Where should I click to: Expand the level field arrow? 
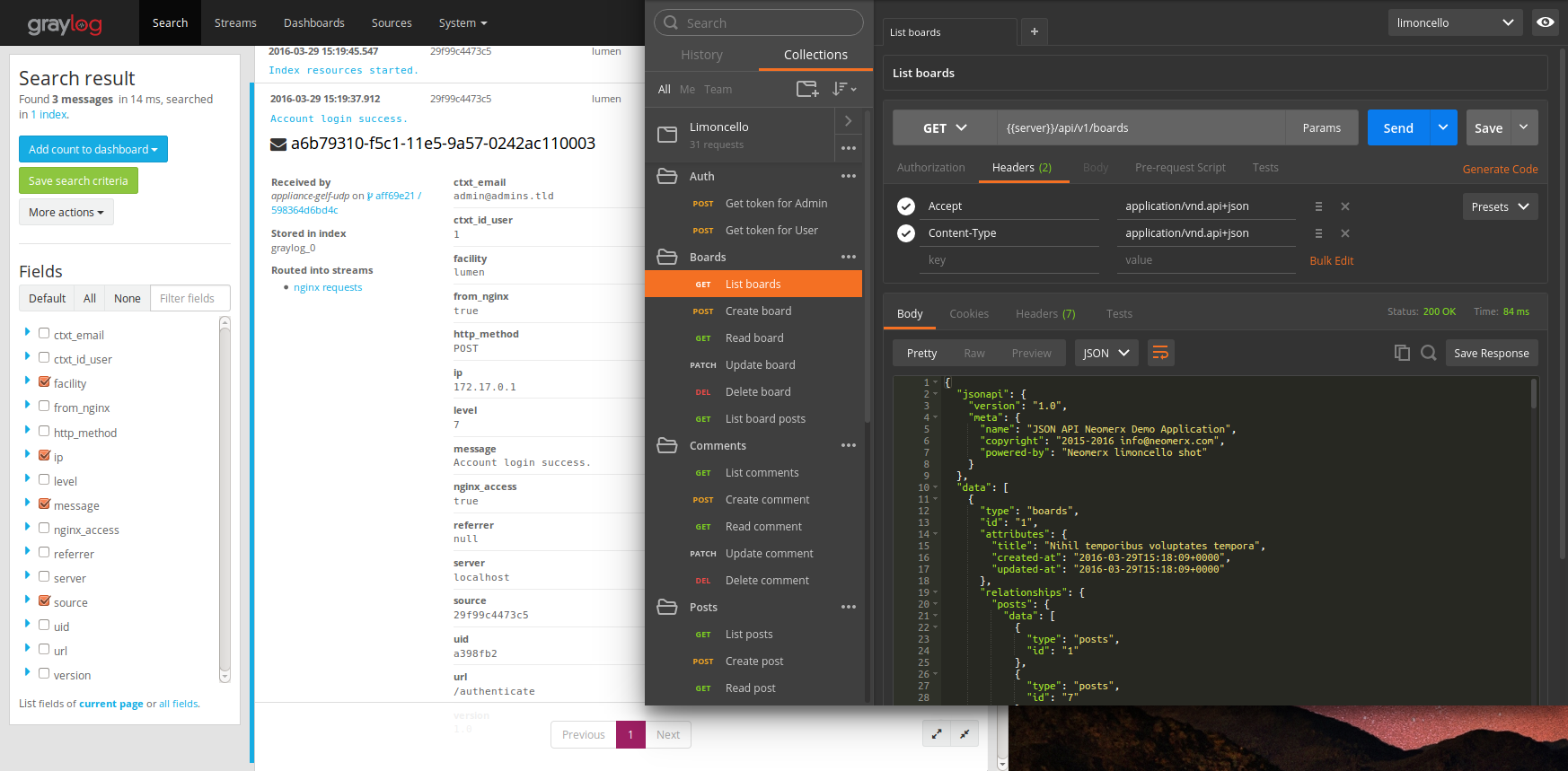point(28,479)
